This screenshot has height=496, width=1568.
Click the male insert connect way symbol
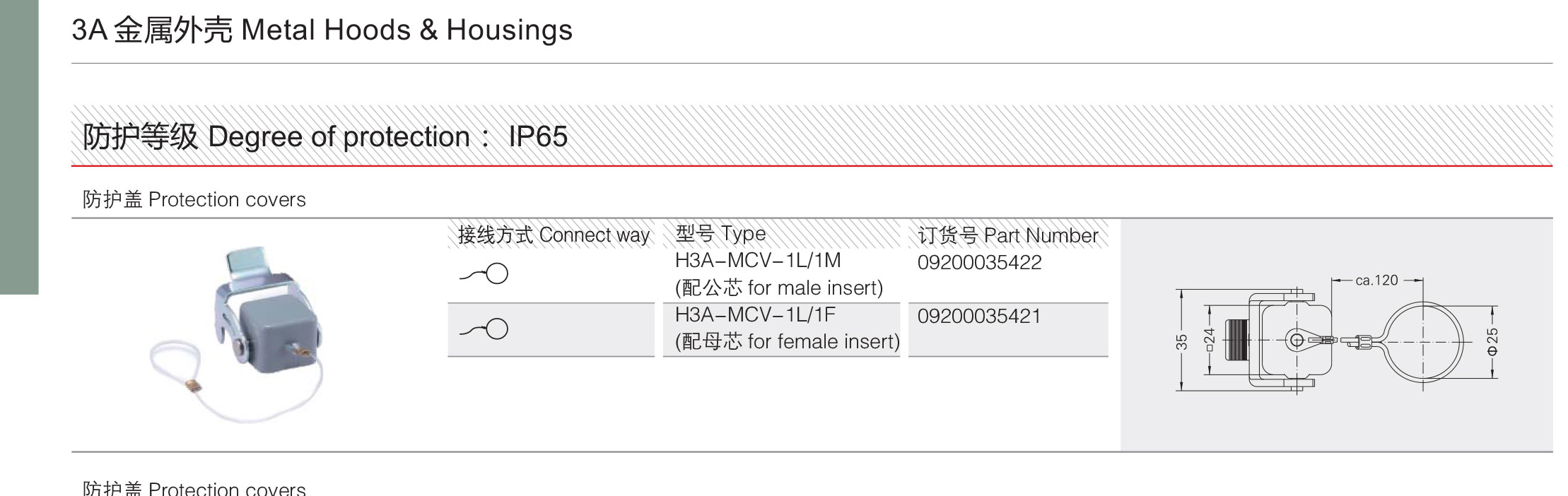484,273
